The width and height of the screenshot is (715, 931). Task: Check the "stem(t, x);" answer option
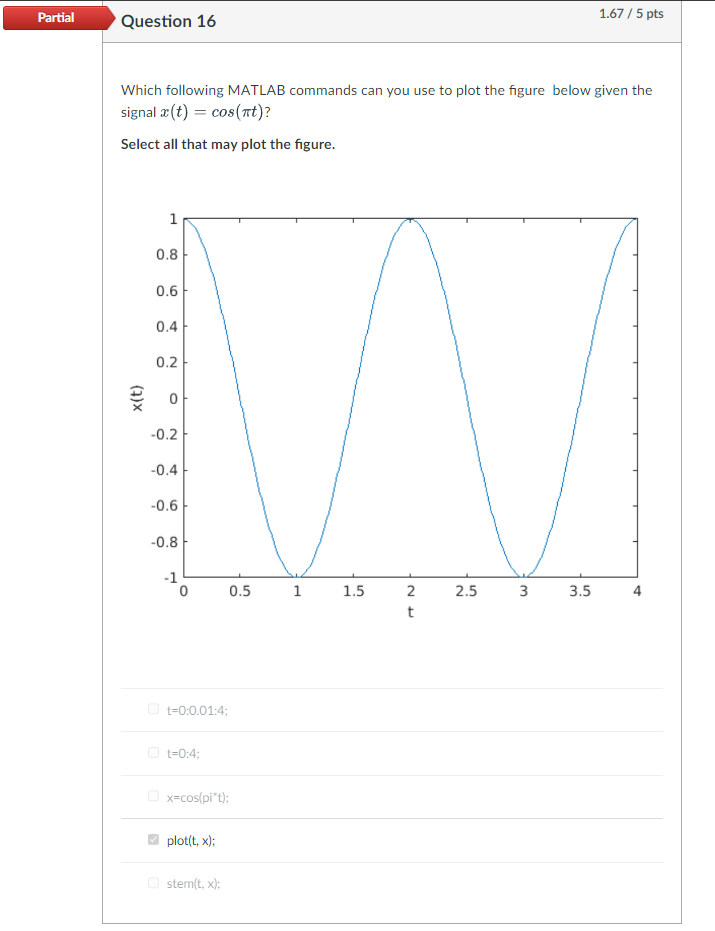152,883
